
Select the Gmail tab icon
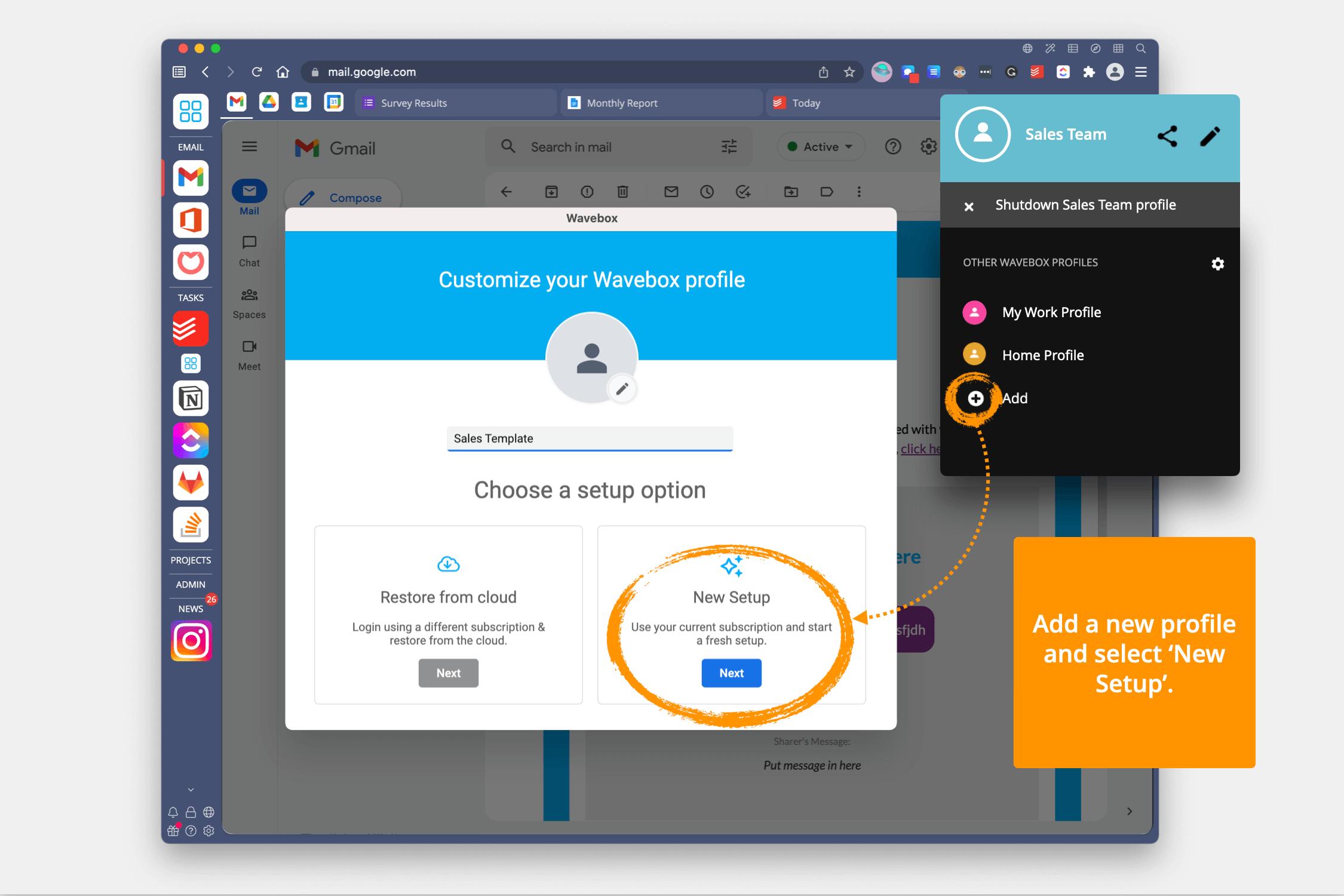click(x=237, y=102)
